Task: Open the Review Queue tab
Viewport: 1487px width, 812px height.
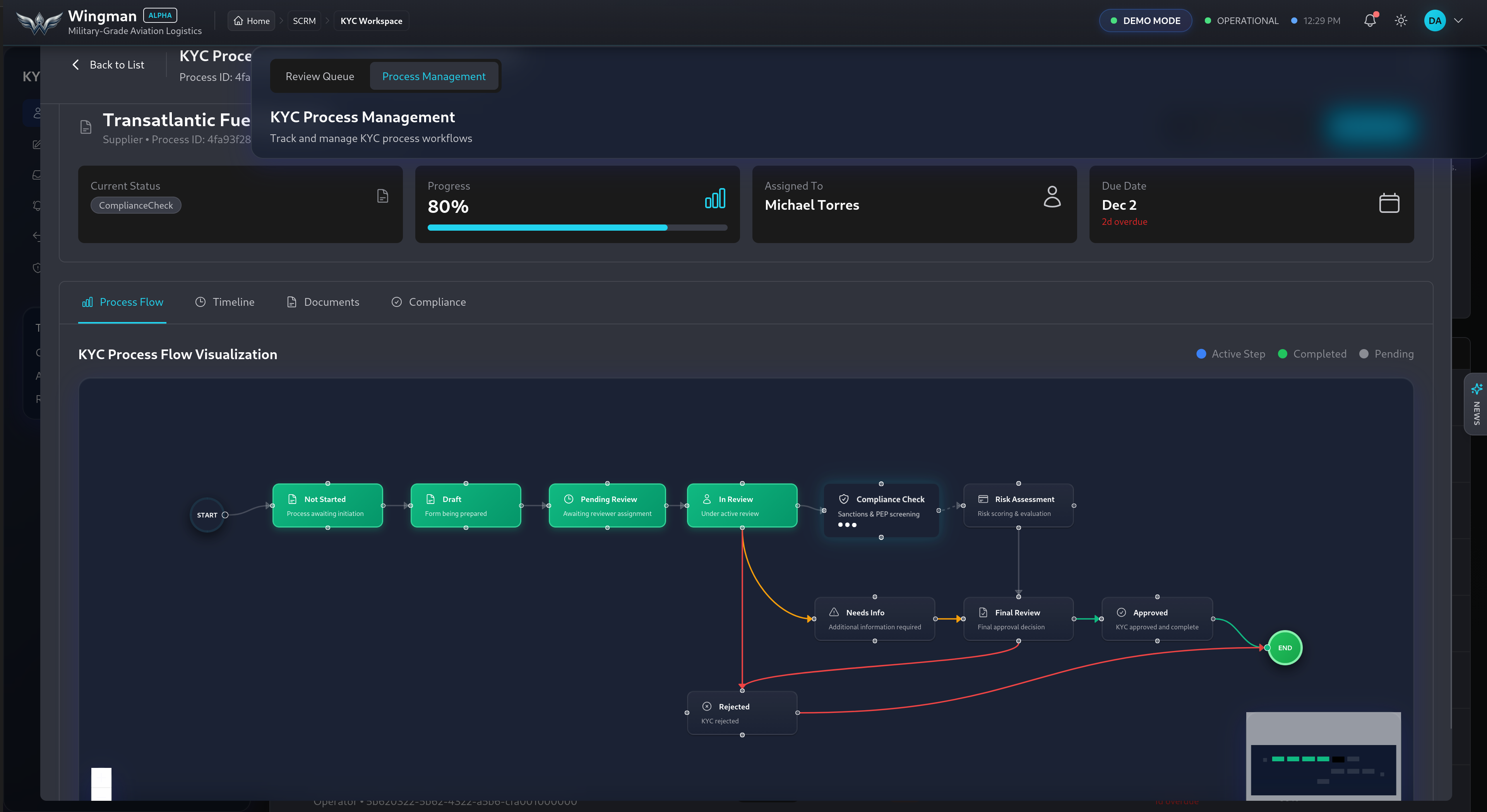Action: (x=319, y=75)
